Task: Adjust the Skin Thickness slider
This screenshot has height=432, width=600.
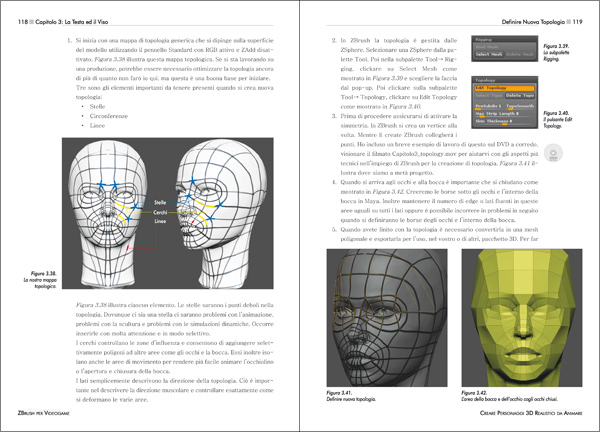Action: pos(504,121)
